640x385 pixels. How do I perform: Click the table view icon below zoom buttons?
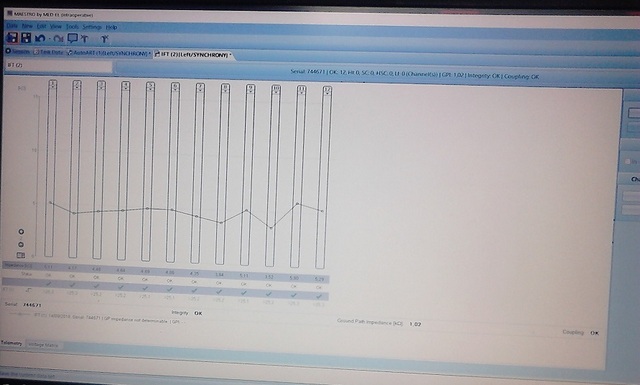[21, 255]
